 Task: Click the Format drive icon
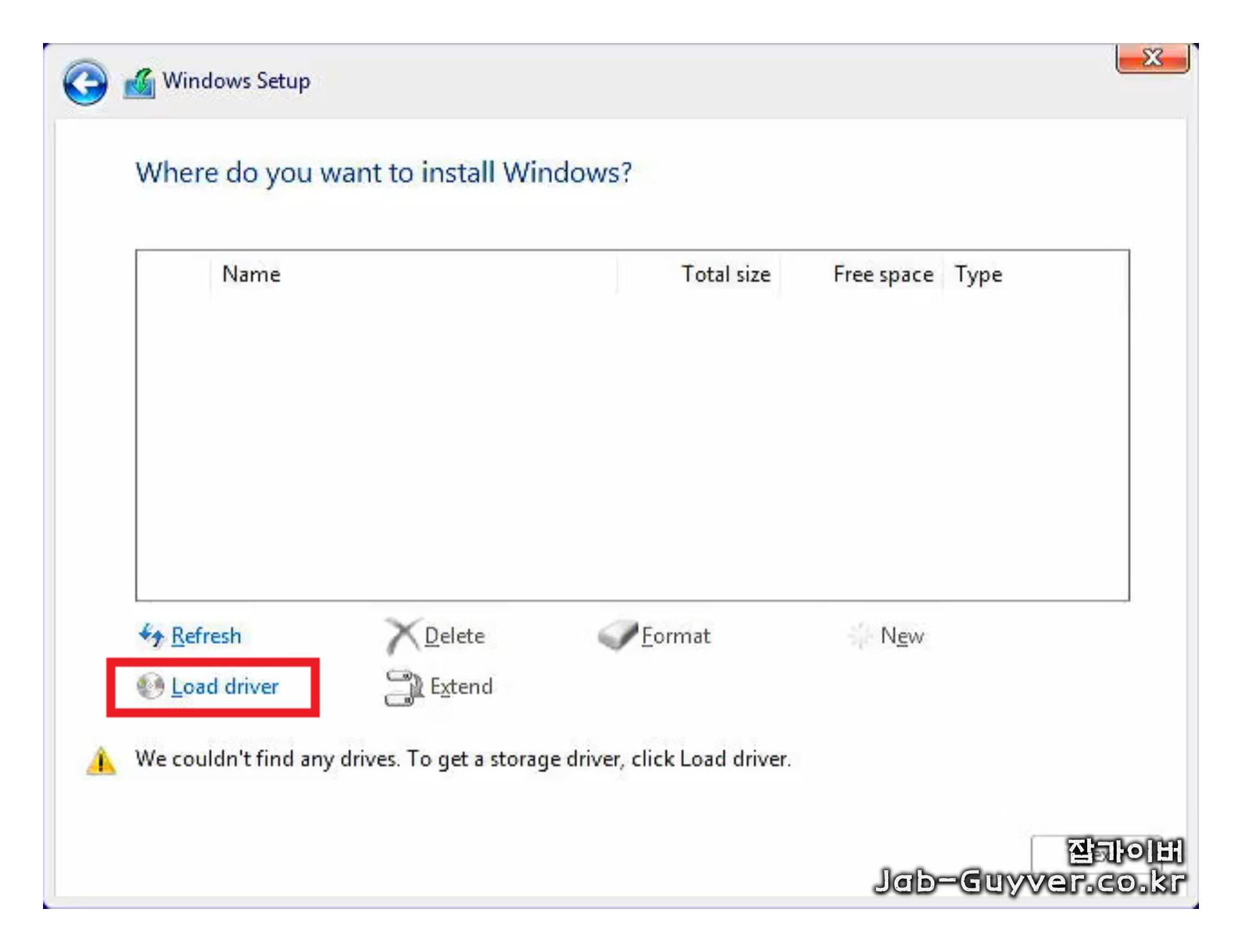pyautogui.click(x=617, y=635)
